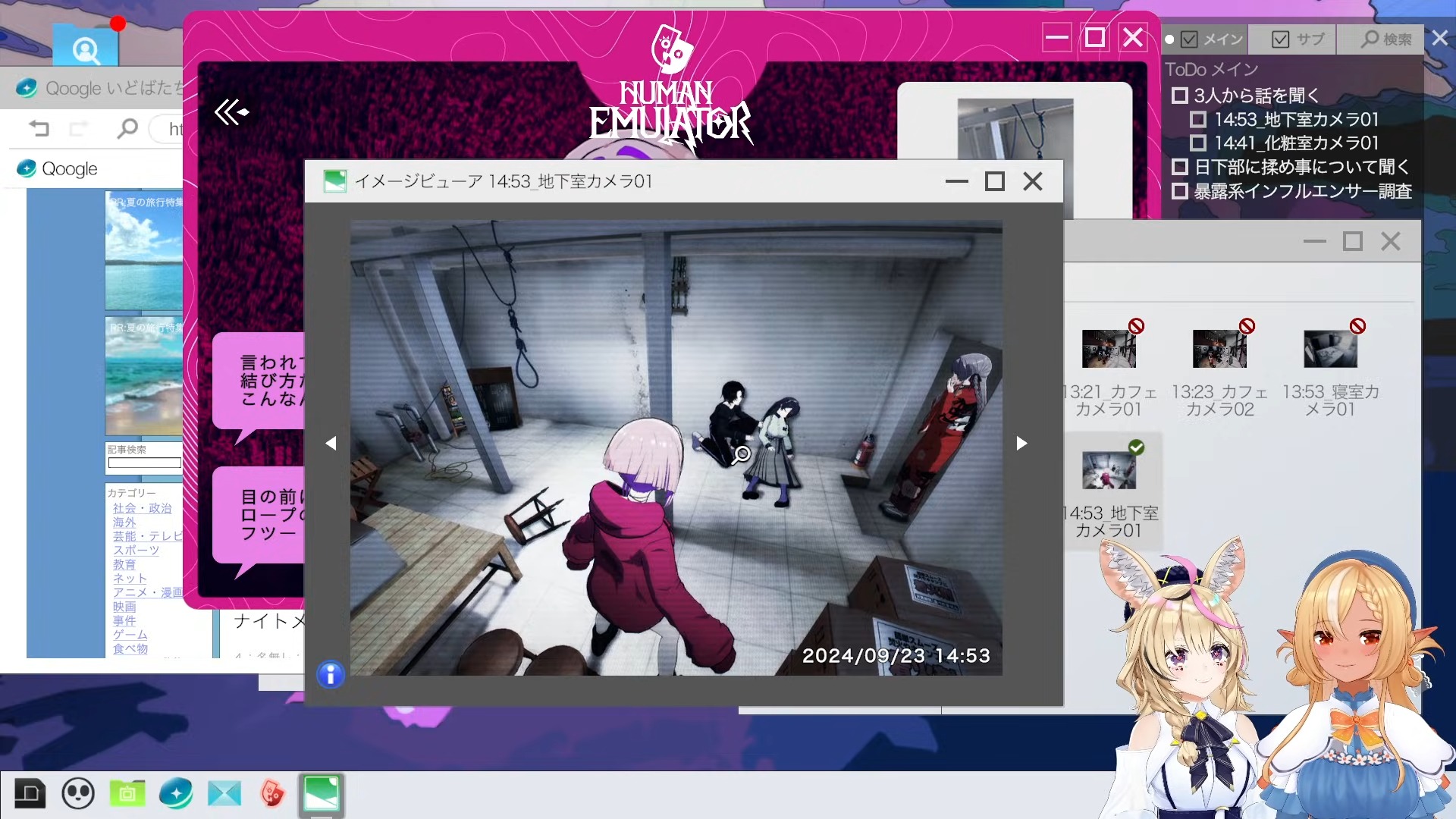
Task: Check the 日下部に揉め事について聞く todo item
Action: tap(1179, 167)
